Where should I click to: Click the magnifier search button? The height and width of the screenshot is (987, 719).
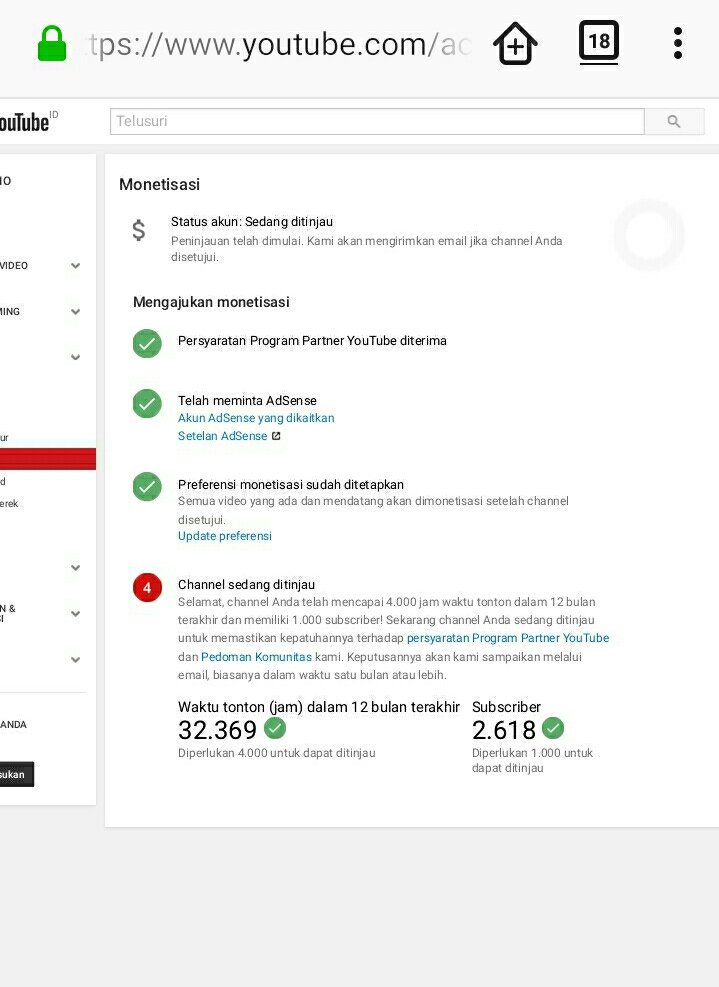674,121
